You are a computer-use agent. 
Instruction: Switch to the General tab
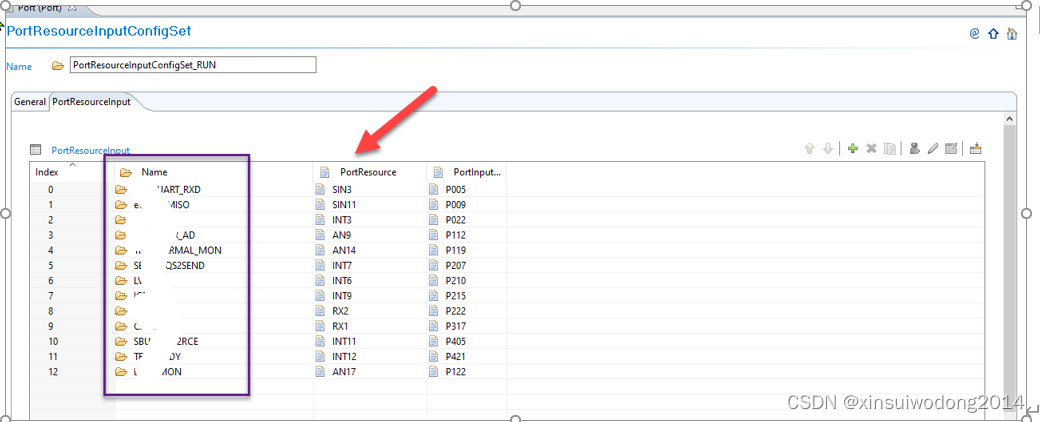[x=30, y=102]
